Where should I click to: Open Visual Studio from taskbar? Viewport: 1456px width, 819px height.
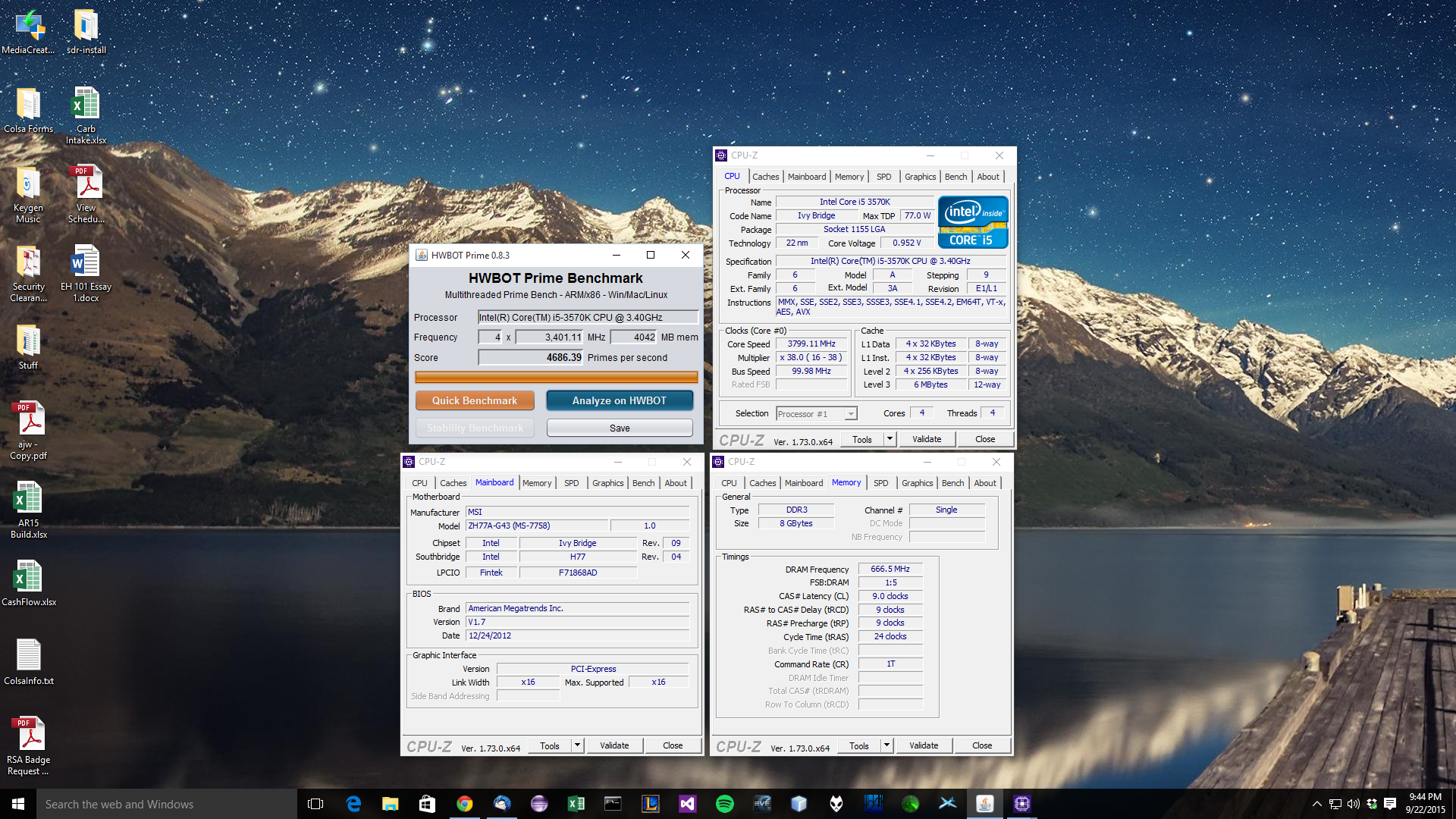(x=687, y=804)
